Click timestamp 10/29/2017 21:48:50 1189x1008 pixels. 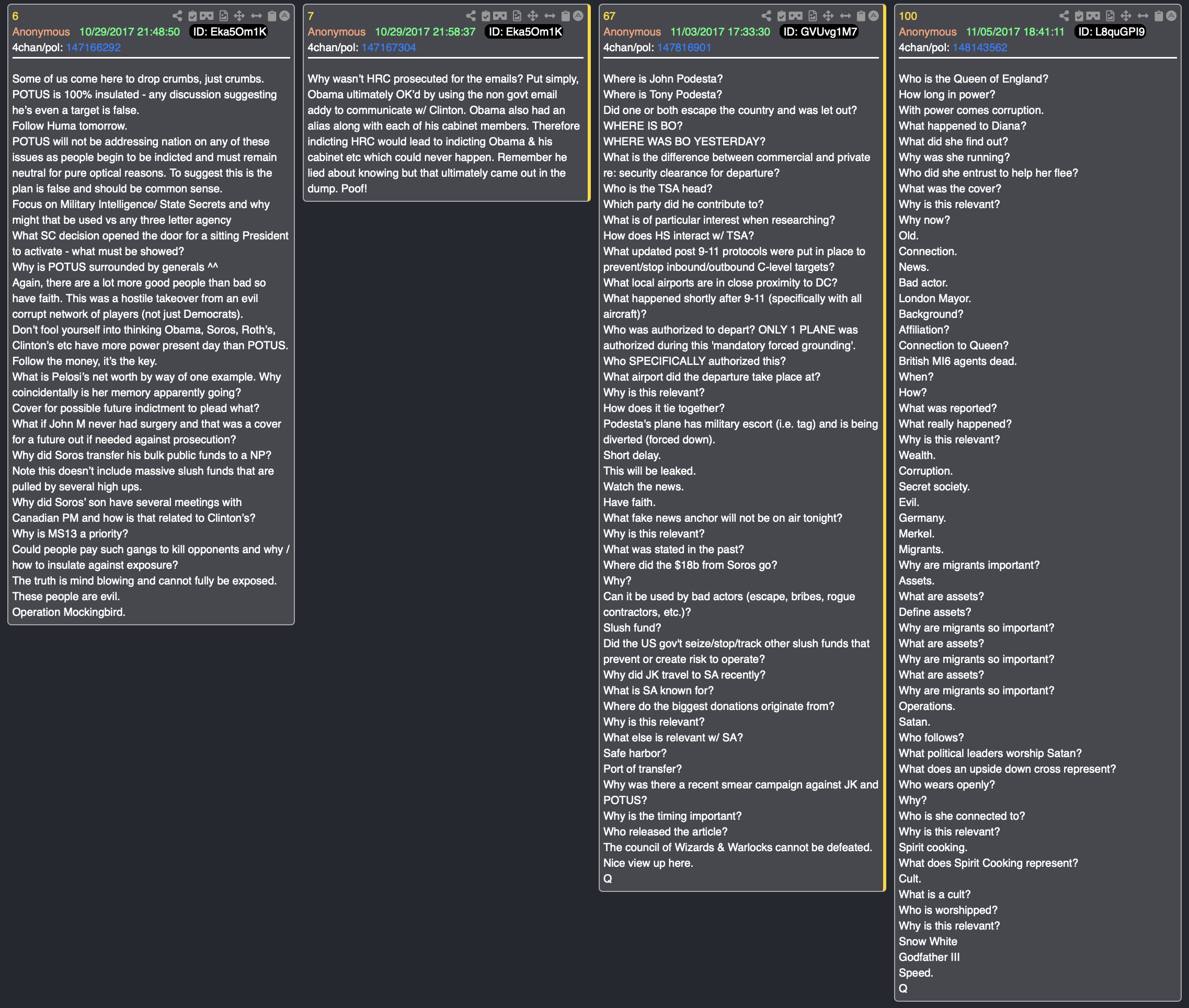(129, 32)
